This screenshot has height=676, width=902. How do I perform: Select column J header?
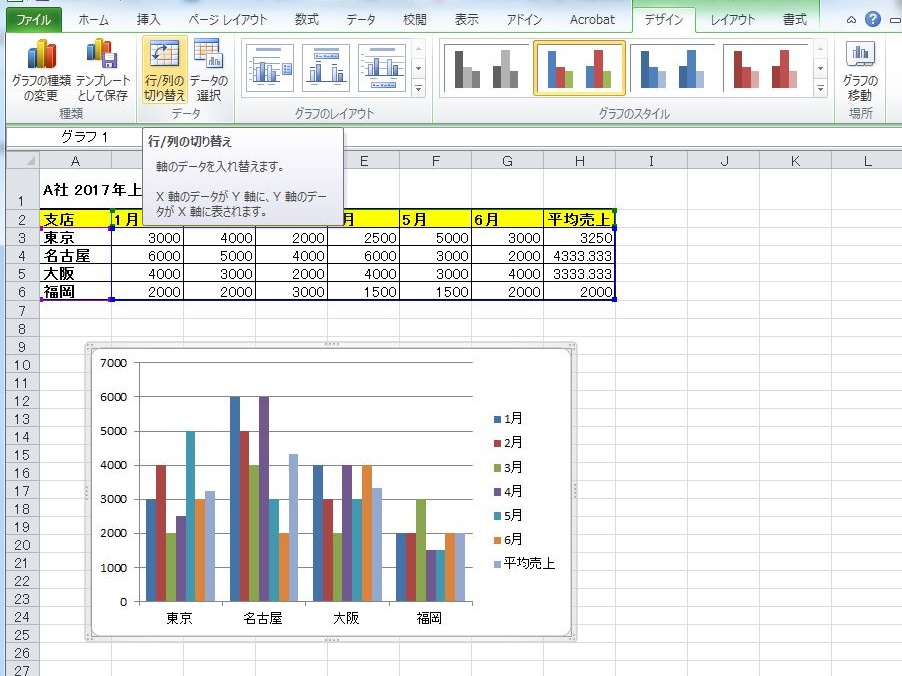723,161
